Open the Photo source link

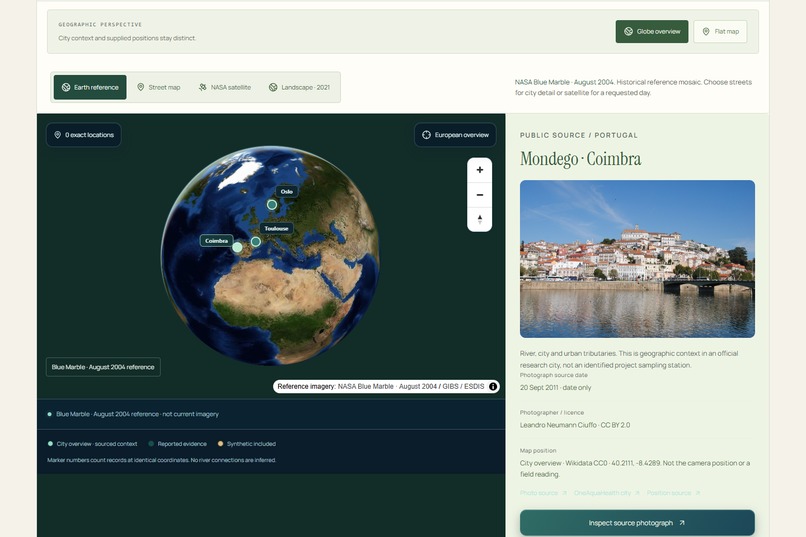point(543,493)
